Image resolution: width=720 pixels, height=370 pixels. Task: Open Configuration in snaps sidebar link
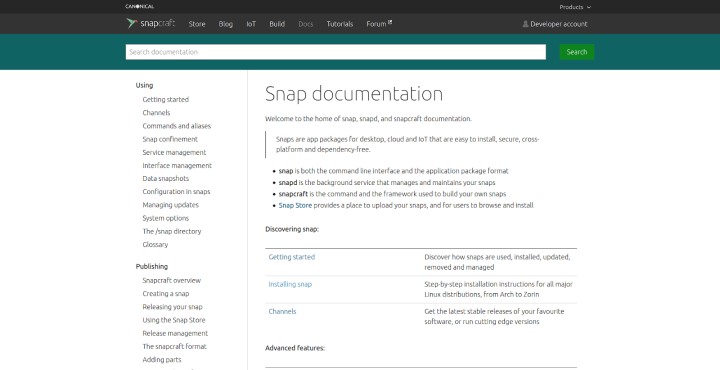pyautogui.click(x=176, y=192)
